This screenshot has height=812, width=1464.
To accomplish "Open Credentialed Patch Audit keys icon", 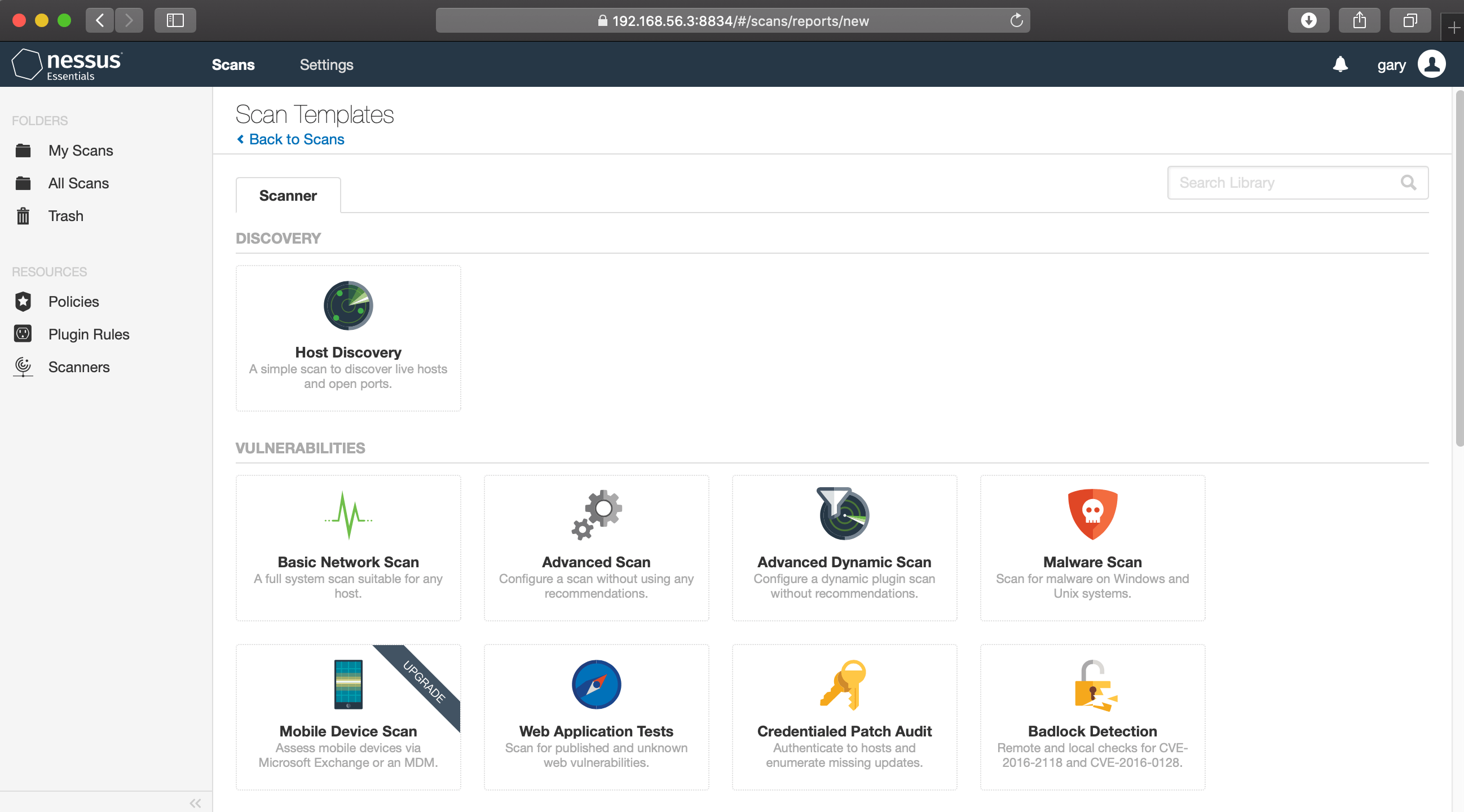I will tap(844, 684).
